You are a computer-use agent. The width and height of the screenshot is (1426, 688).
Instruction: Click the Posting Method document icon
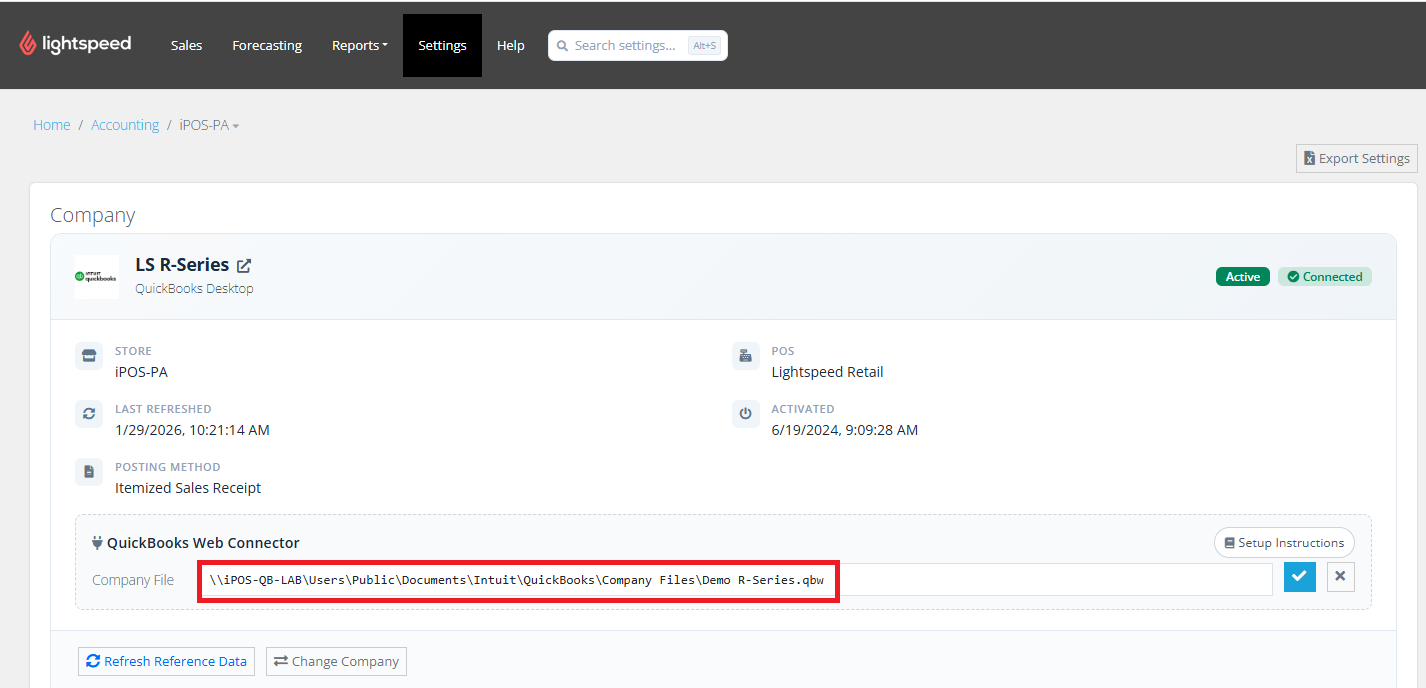pos(89,472)
